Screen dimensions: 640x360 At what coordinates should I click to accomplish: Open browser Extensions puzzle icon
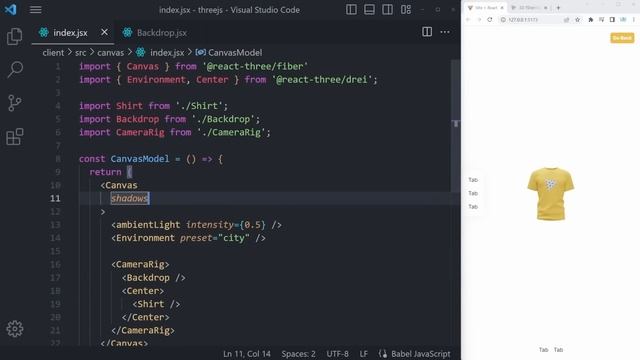[590, 20]
